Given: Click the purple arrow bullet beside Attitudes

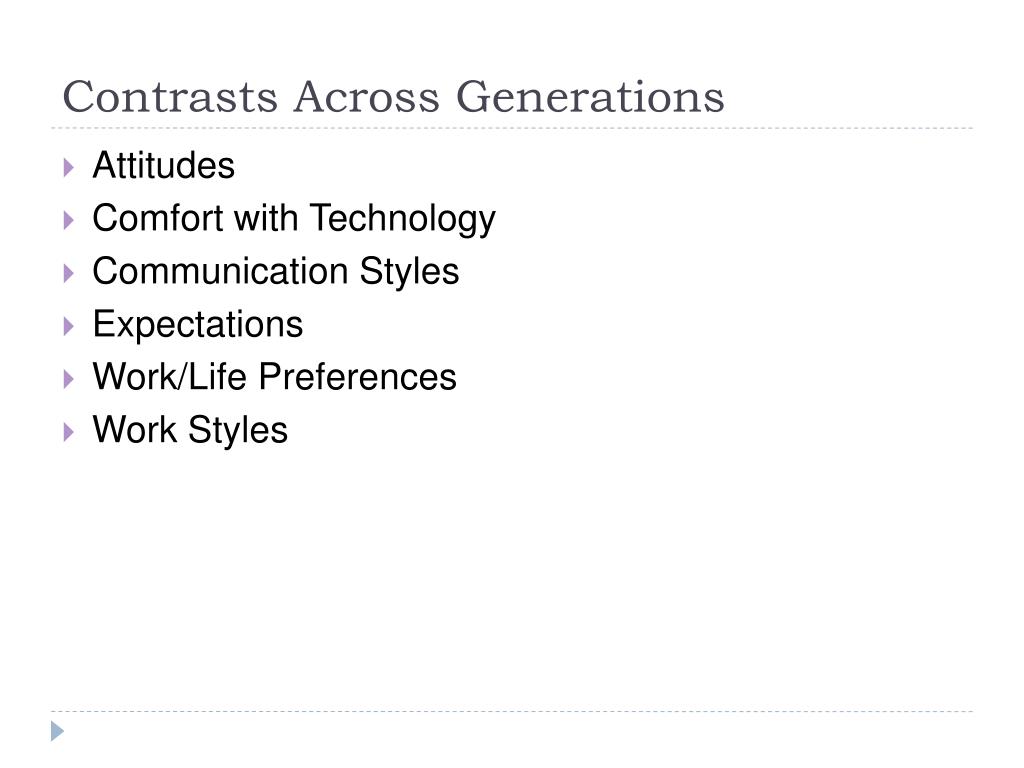Looking at the screenshot, I should (69, 168).
